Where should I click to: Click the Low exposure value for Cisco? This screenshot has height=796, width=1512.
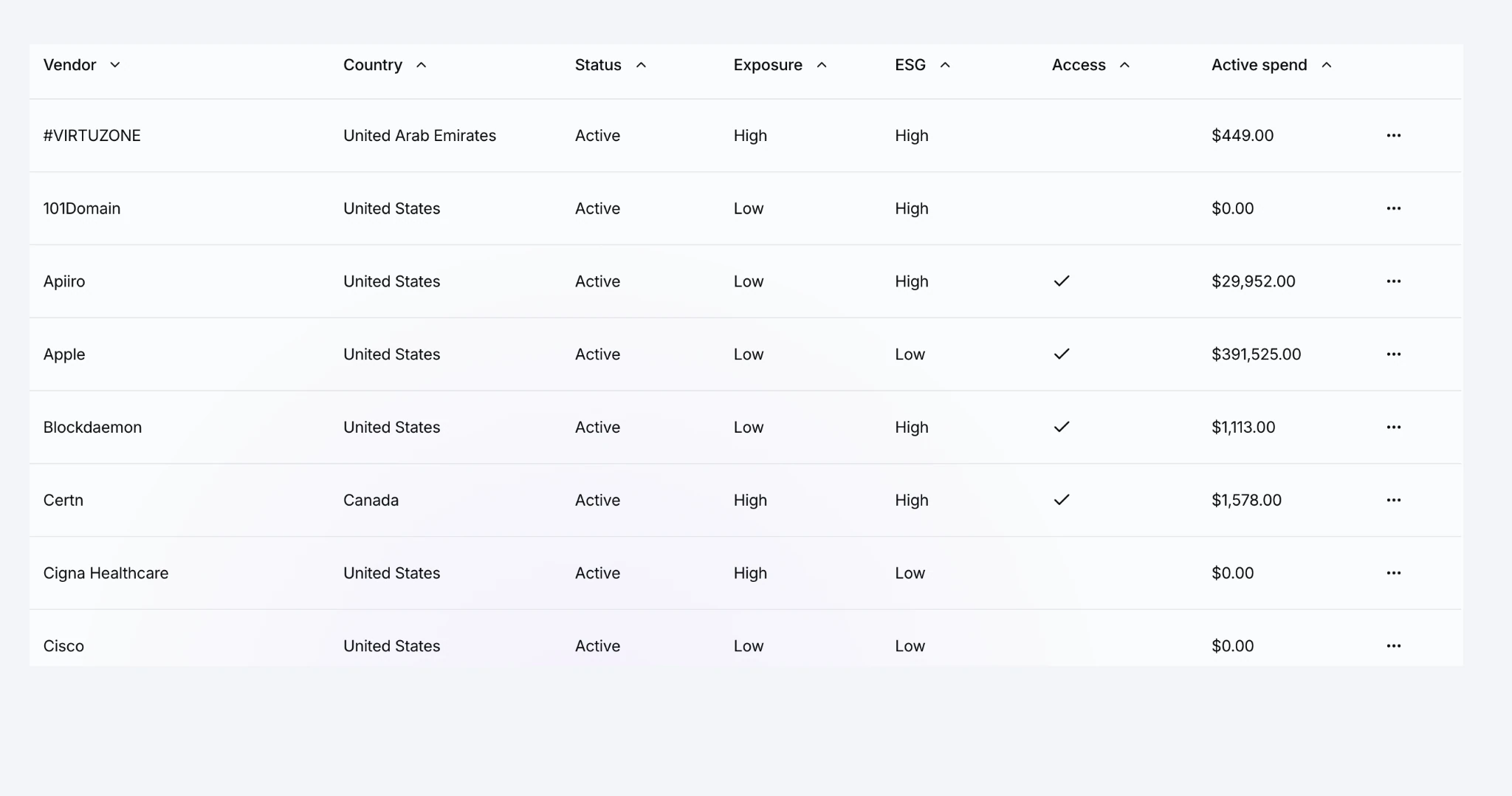point(749,646)
